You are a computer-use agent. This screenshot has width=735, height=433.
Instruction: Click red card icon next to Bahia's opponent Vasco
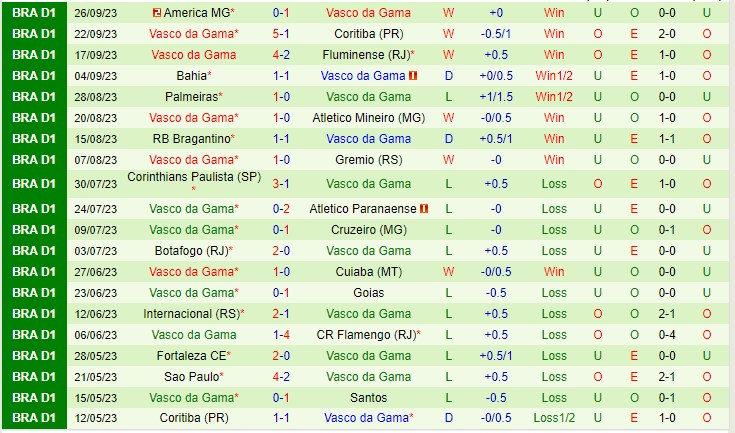(413, 75)
